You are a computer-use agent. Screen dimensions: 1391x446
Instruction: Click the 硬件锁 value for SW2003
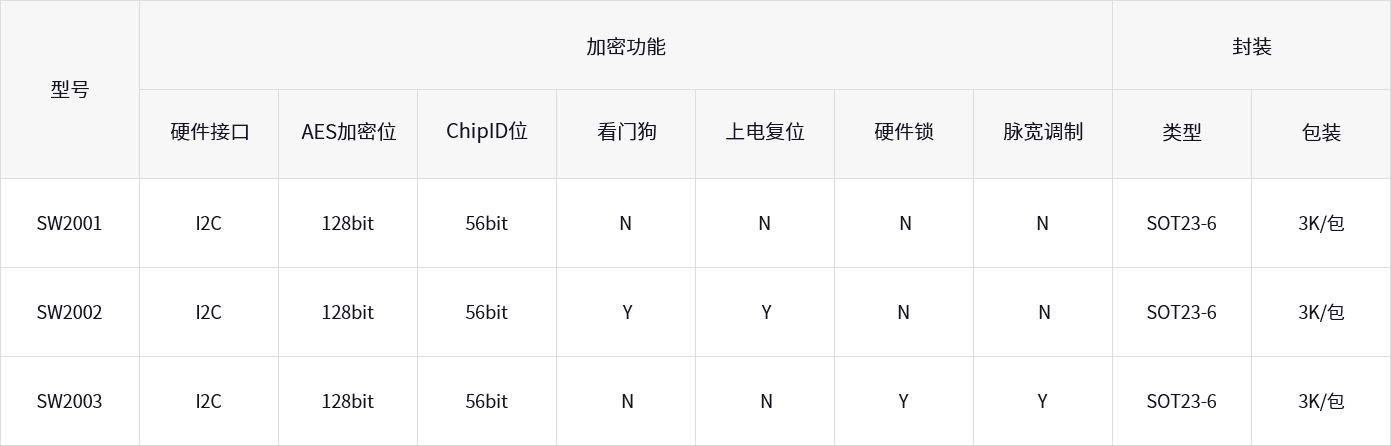(904, 401)
